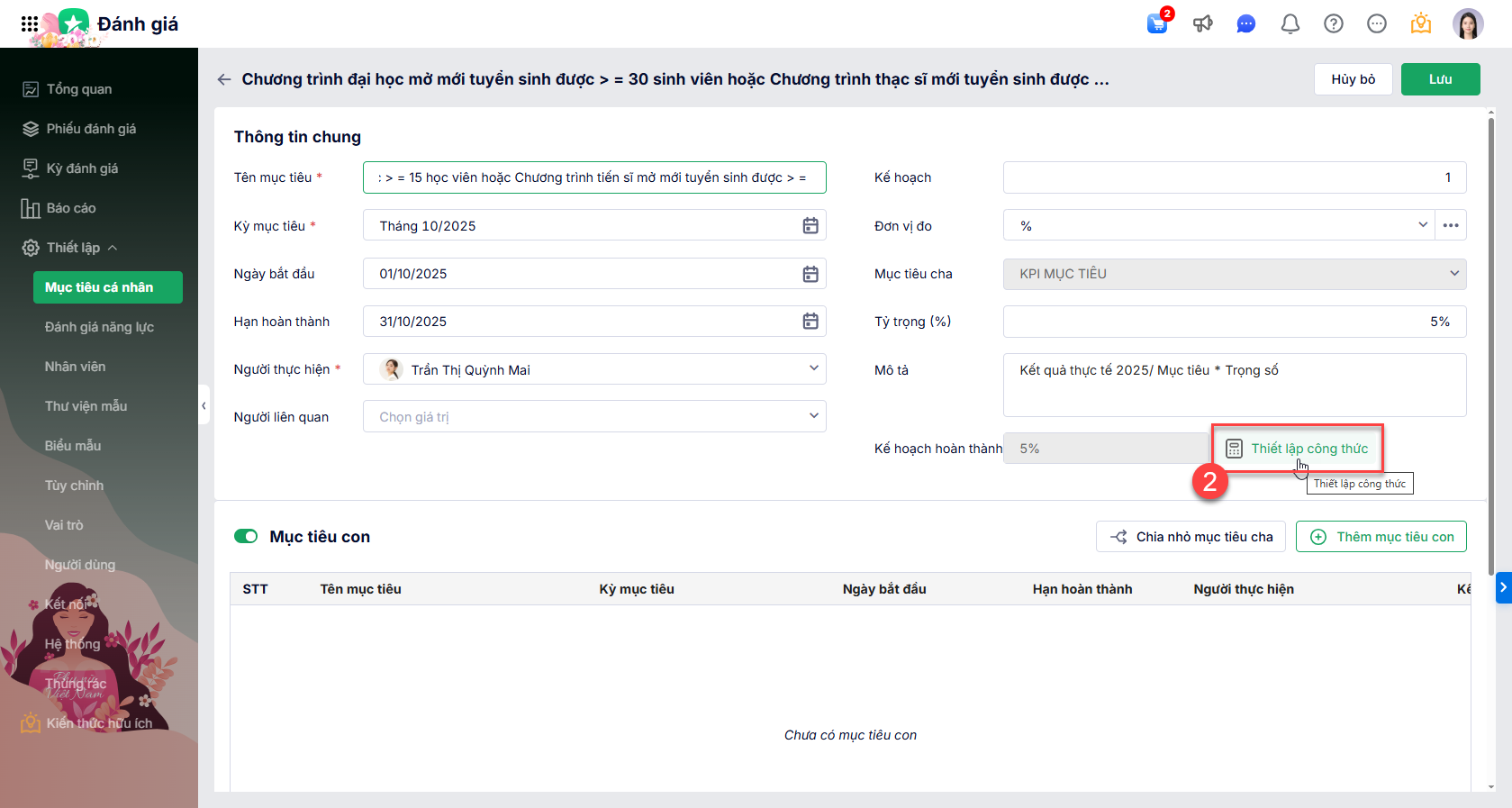Go back with the arrow icon

[224, 79]
